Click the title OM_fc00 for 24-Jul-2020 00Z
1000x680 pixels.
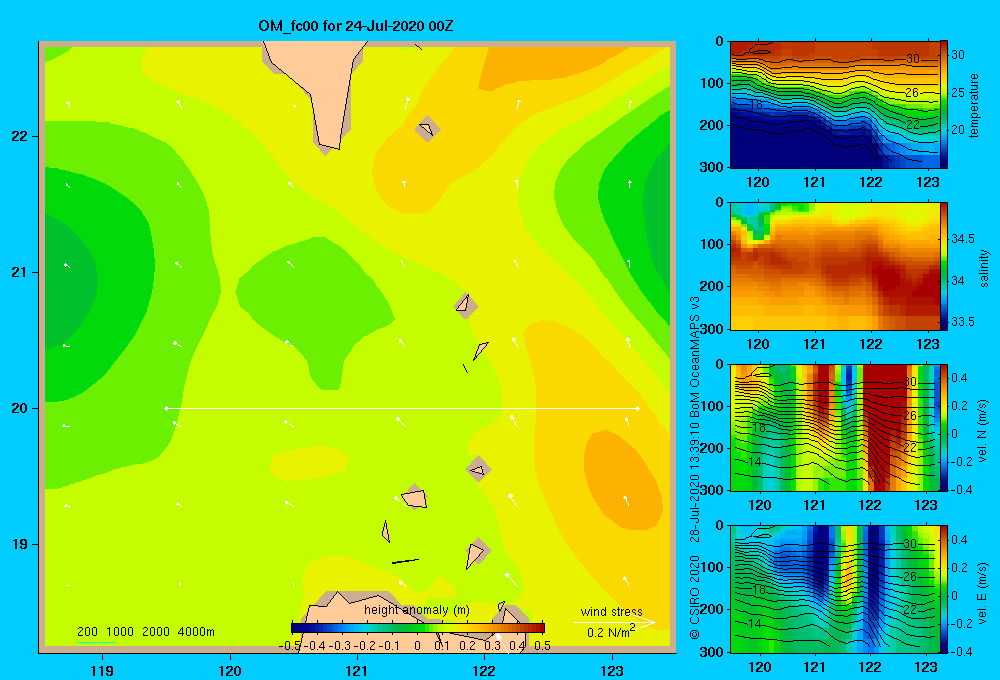(355, 26)
